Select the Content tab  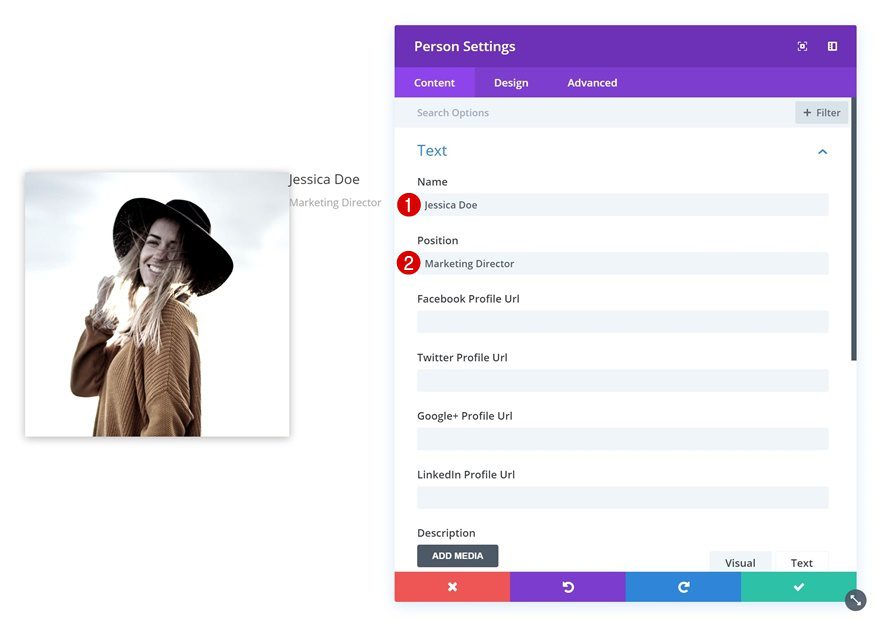pos(434,82)
